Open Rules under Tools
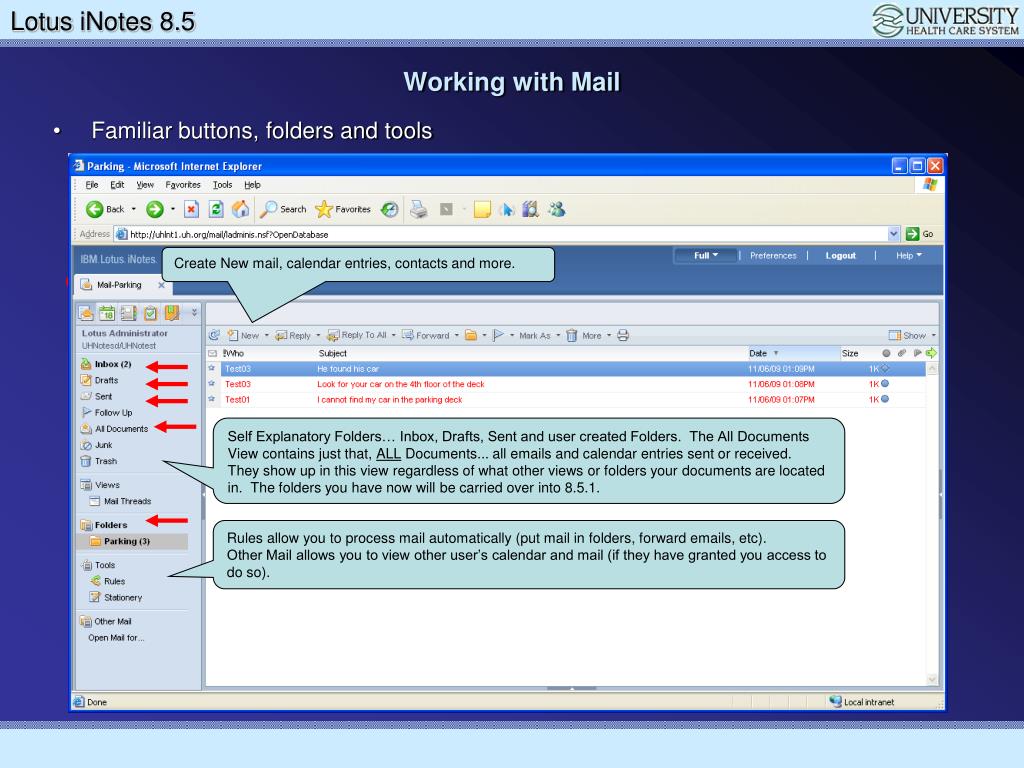This screenshot has height=768, width=1024. [108, 581]
